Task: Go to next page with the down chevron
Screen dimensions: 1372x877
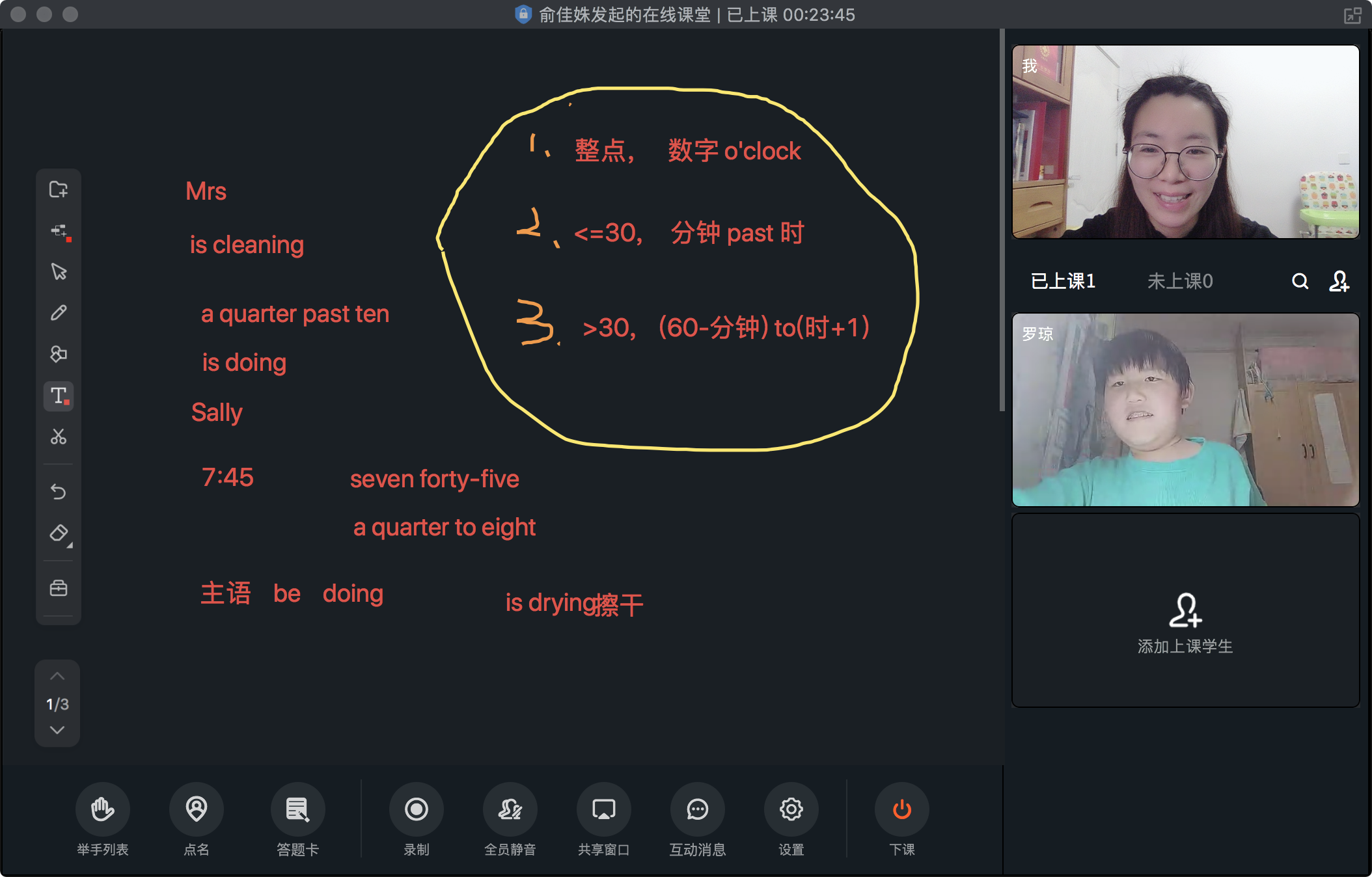Action: (57, 730)
